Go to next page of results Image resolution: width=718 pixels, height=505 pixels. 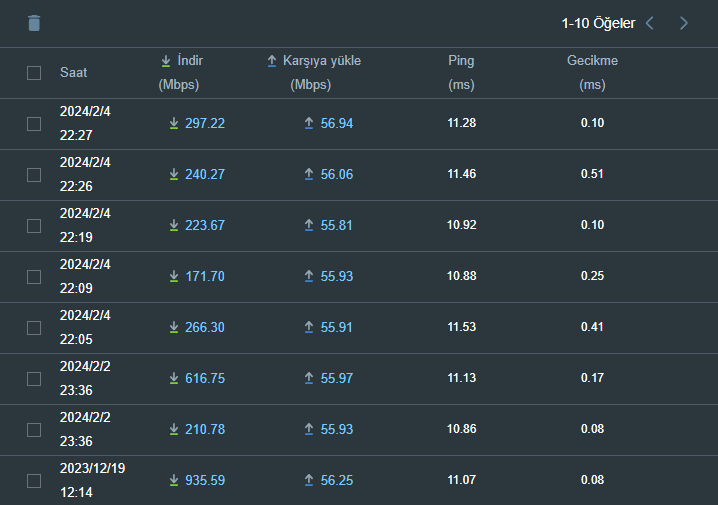tap(684, 23)
